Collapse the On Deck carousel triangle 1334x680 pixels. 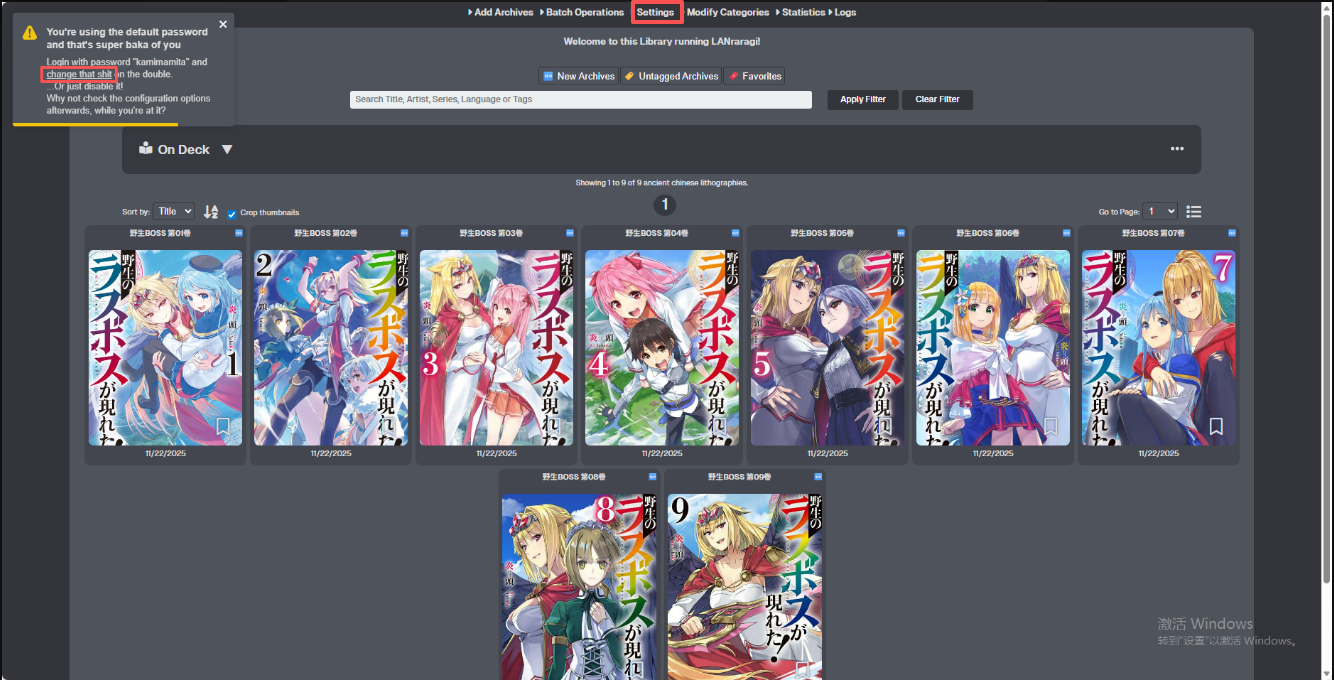pos(227,149)
